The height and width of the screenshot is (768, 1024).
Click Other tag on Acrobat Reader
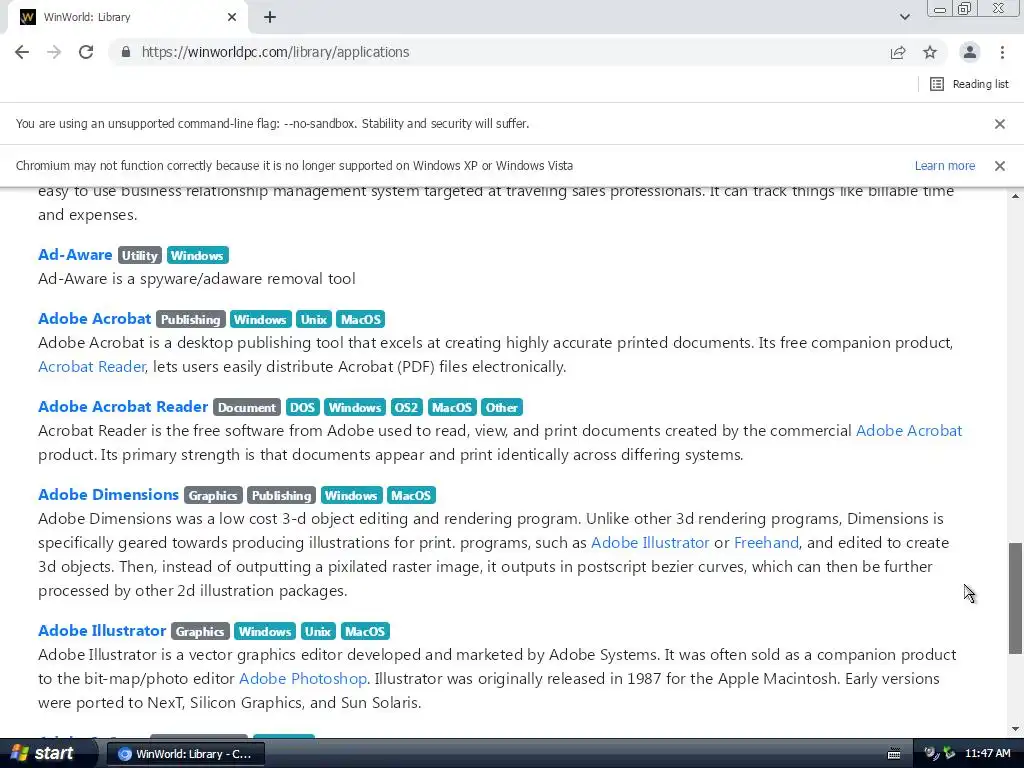(x=502, y=408)
